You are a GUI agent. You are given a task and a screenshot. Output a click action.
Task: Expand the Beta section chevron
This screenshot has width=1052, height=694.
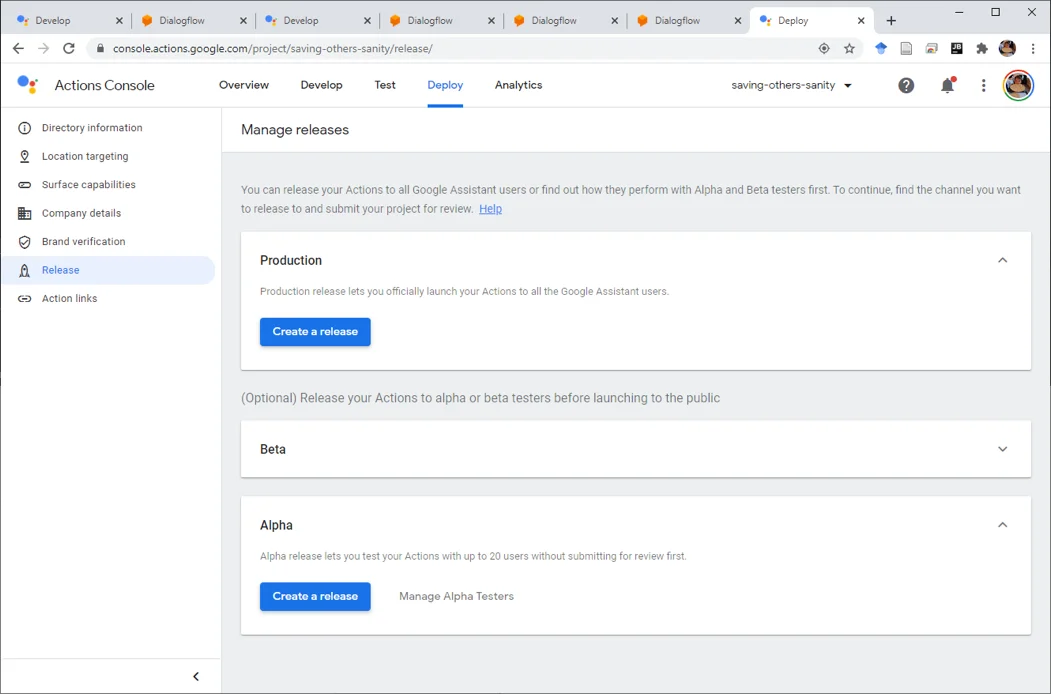tap(1002, 449)
